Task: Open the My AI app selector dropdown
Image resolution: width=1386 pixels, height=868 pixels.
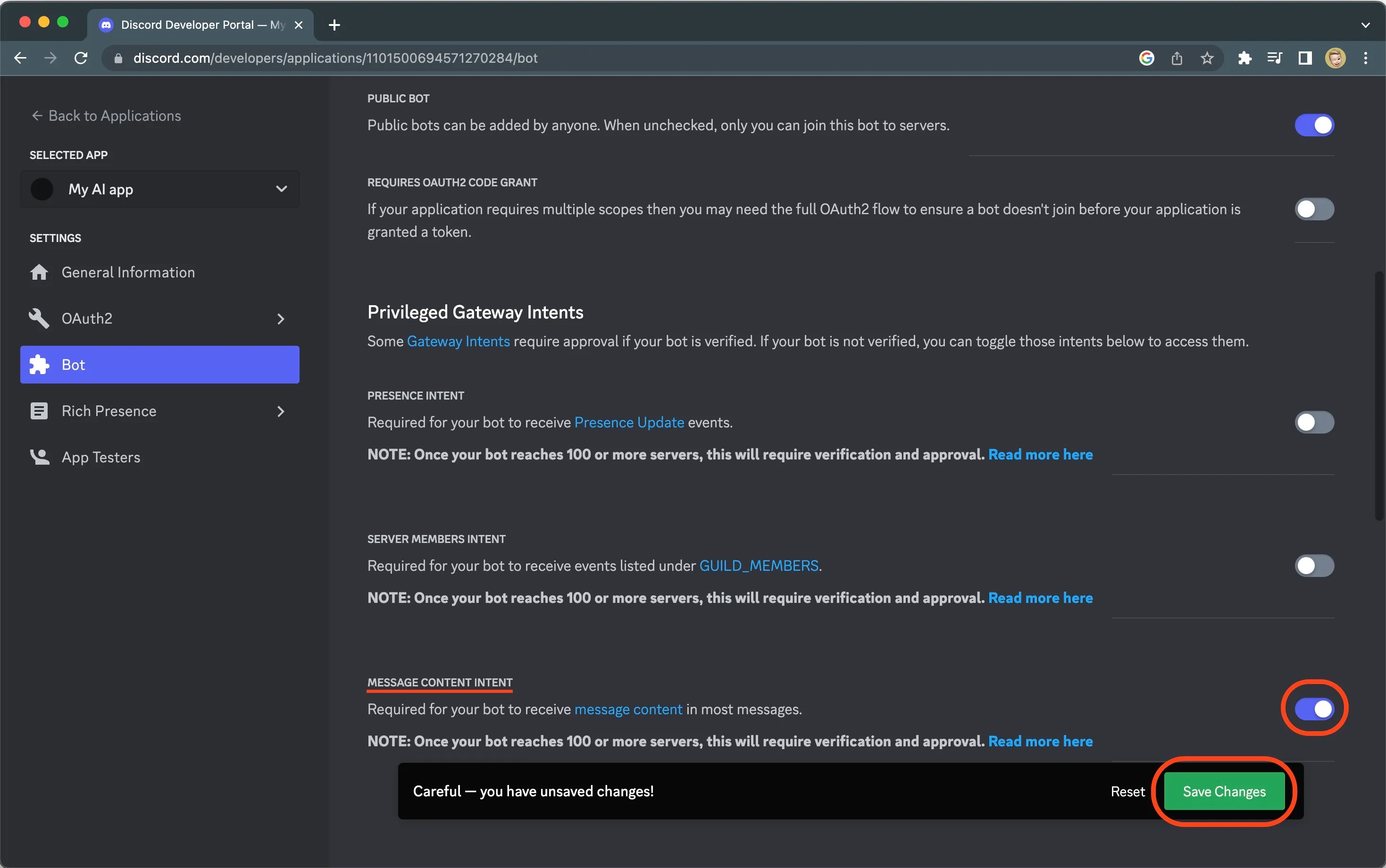Action: click(160, 189)
